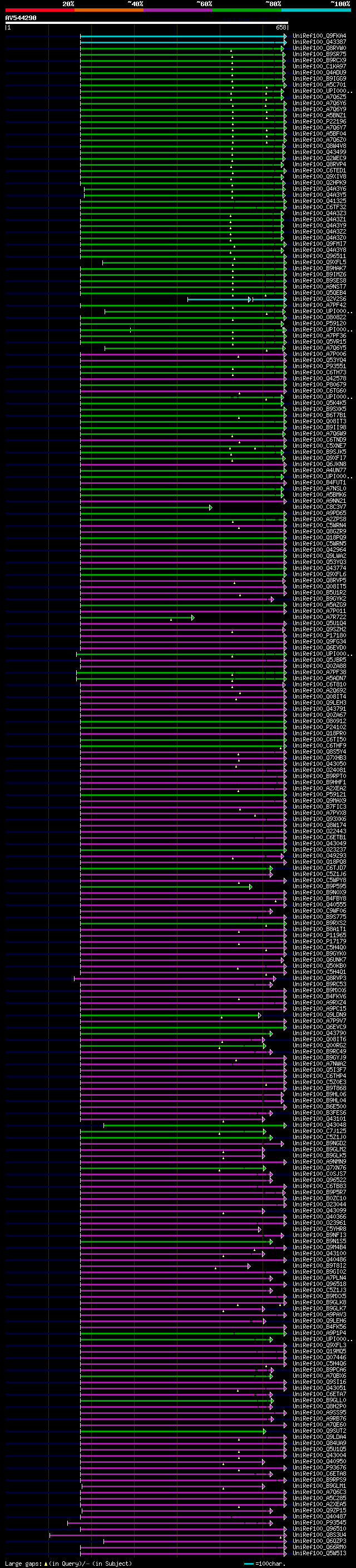Select the UniRef100_P24102 label
The height and width of the screenshot is (1568, 356).
tap(319, 728)
